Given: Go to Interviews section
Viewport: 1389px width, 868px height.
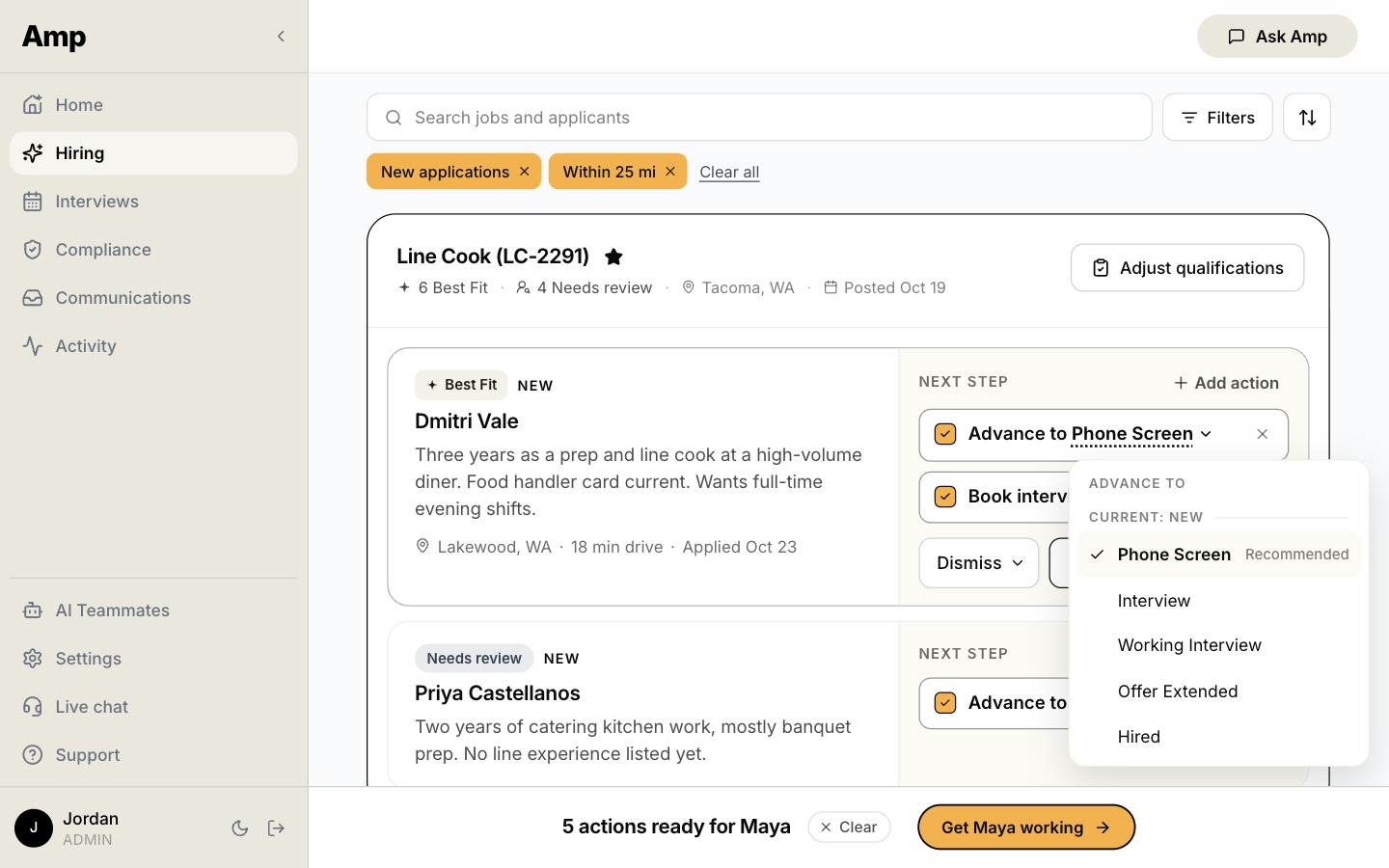Looking at the screenshot, I should coord(153,202).
